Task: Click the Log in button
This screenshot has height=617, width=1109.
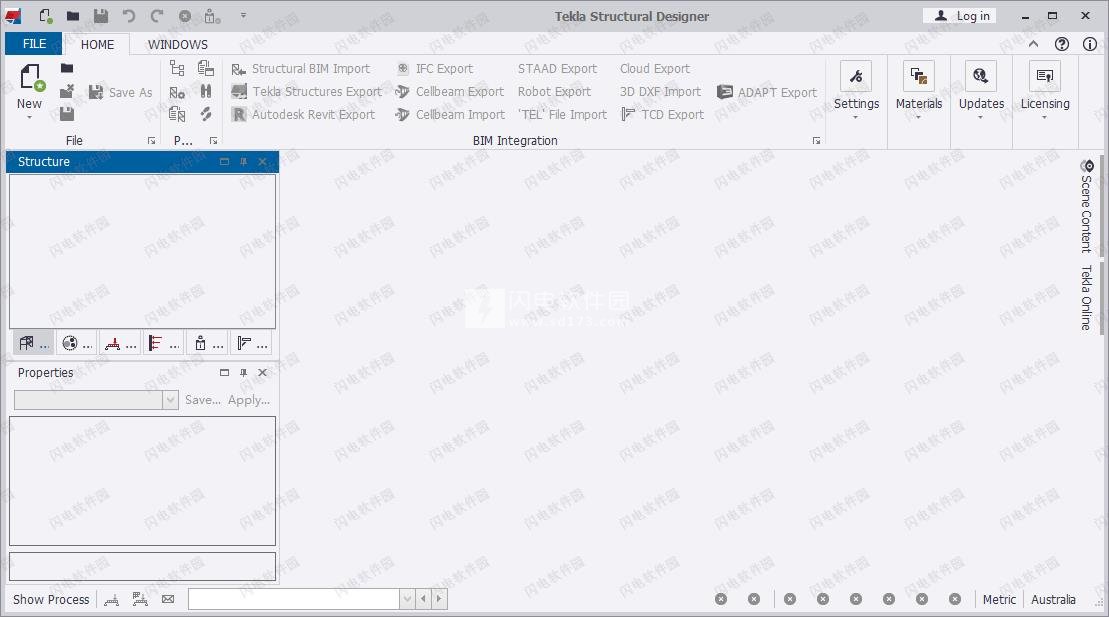Action: (960, 16)
